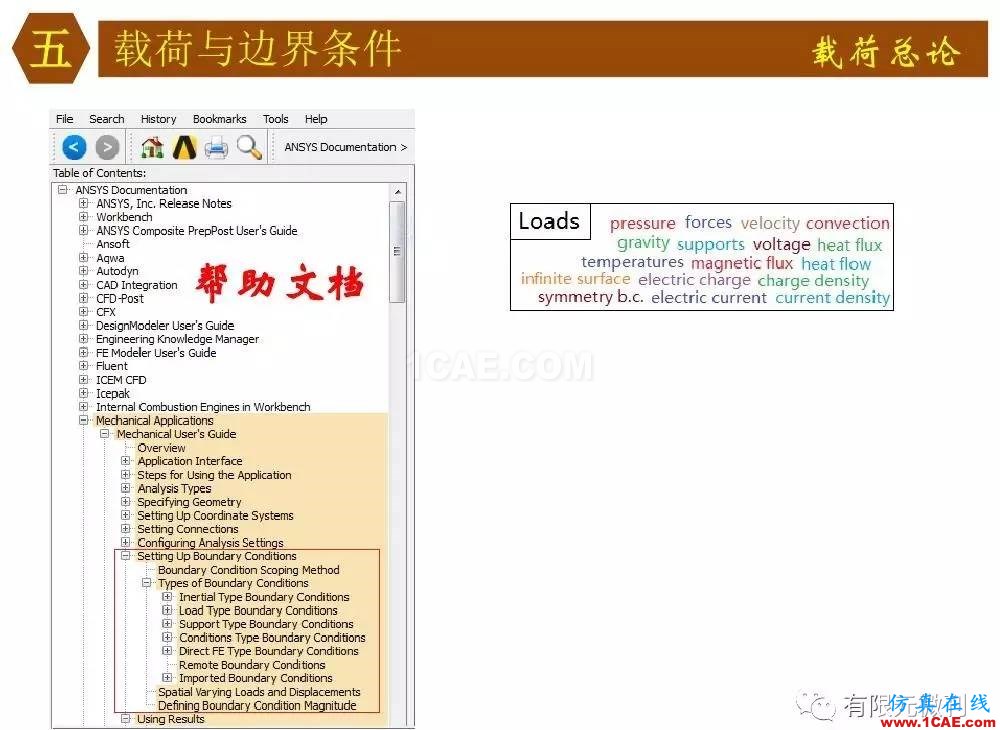This screenshot has width=1000, height=730.
Task: Expand Internal Combustion Engines in Workbench
Action: click(x=84, y=407)
